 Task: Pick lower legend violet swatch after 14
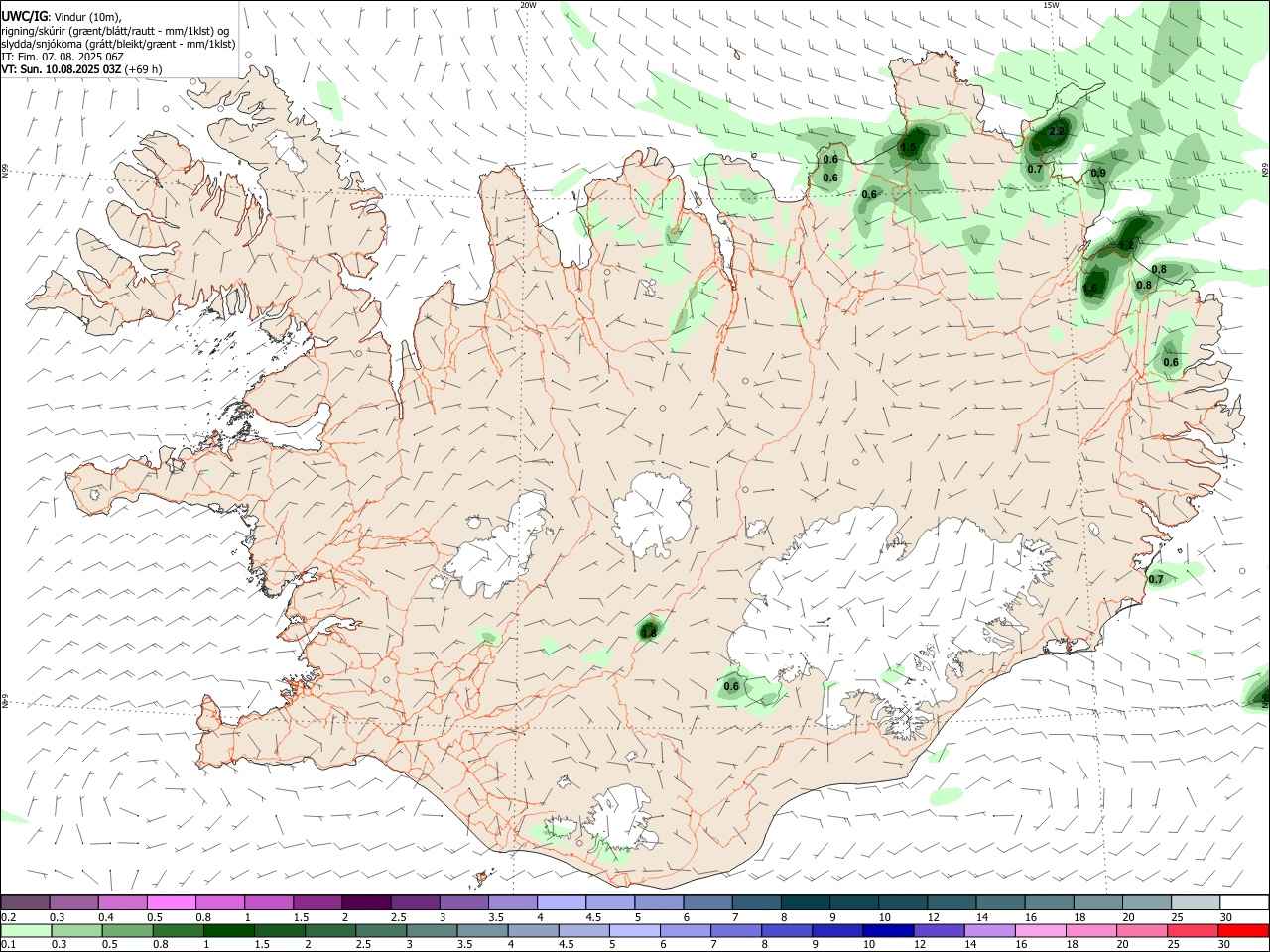click(989, 931)
